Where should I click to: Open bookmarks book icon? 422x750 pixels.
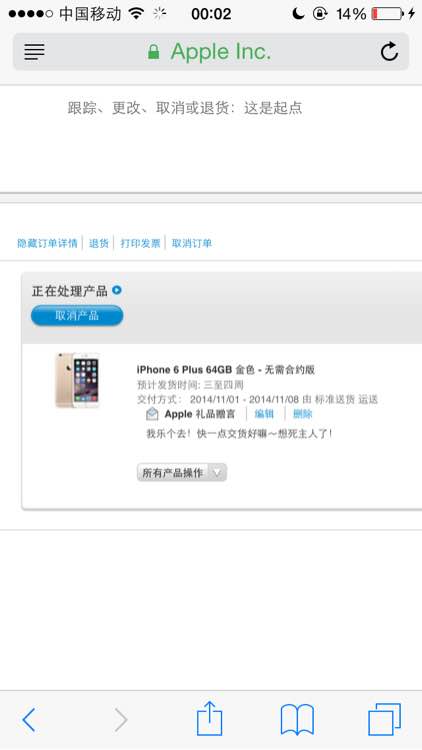297,719
